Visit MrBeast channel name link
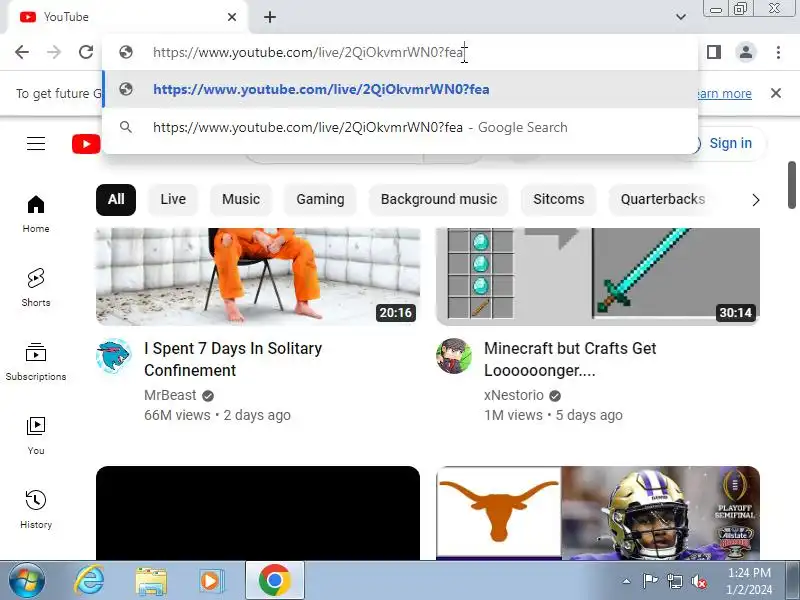 (170, 395)
